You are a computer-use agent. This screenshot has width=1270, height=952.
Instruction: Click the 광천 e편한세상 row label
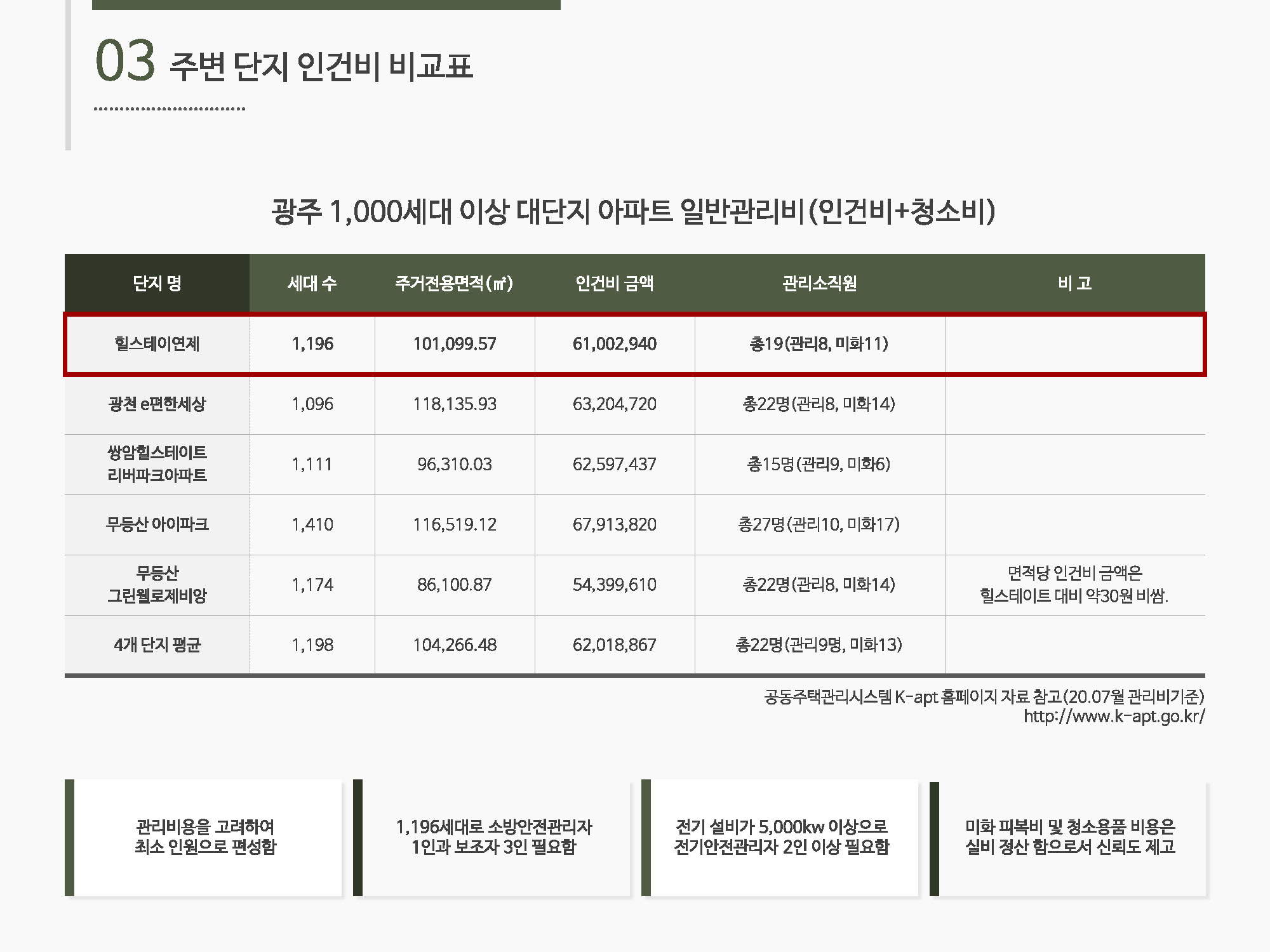coord(157,404)
